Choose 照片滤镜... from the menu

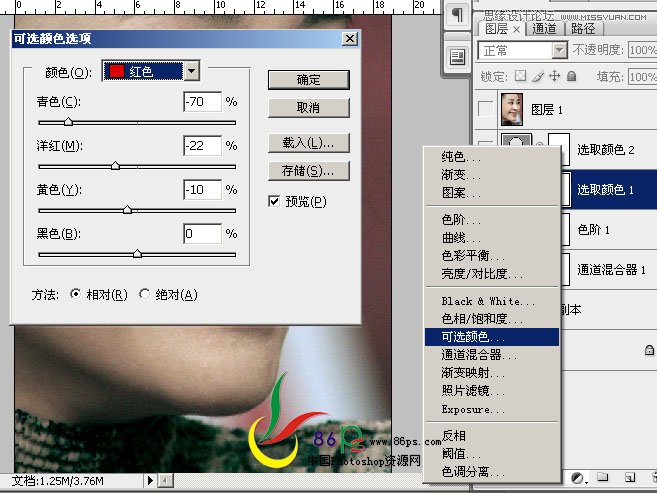tap(492, 390)
